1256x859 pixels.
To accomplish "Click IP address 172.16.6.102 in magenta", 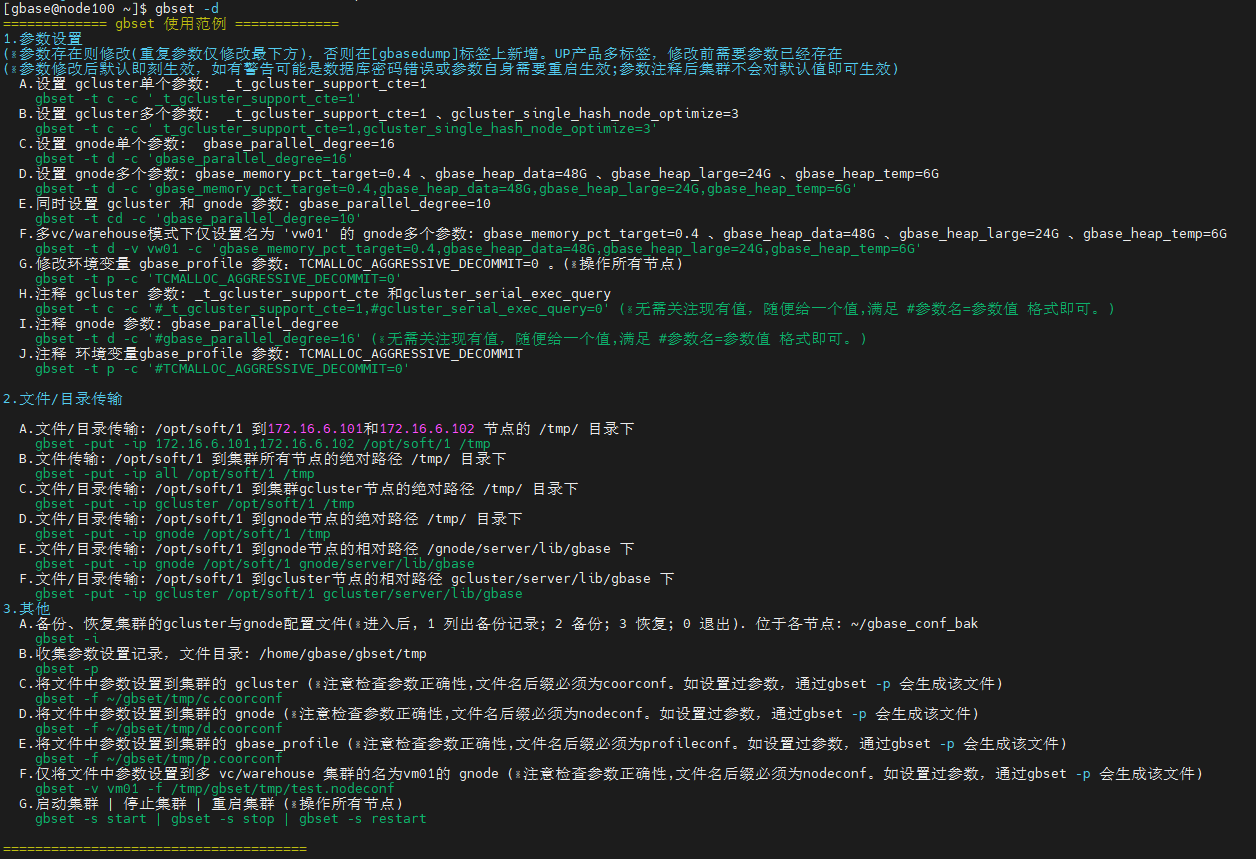I will click(427, 428).
